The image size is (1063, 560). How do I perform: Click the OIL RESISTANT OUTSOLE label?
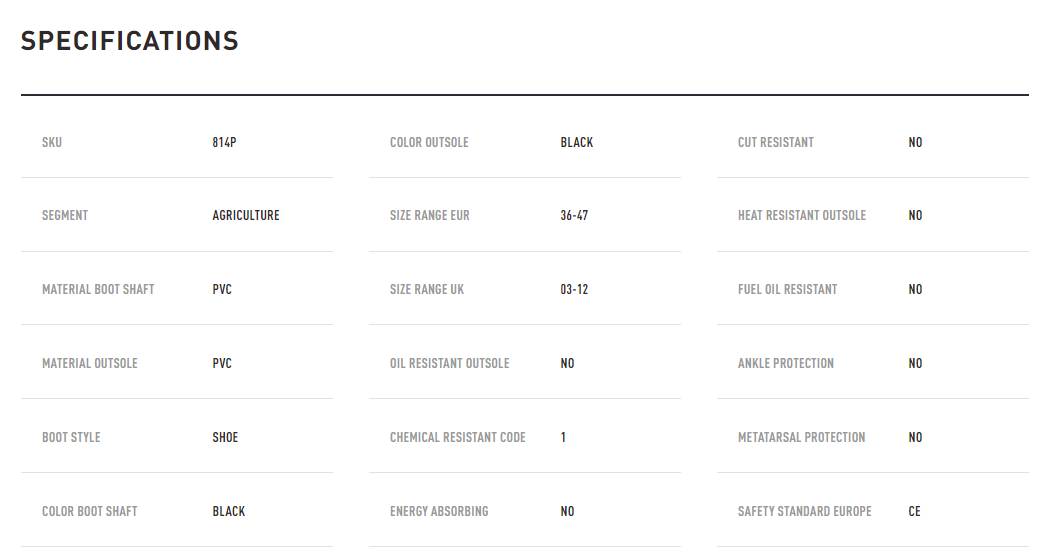tap(449, 363)
